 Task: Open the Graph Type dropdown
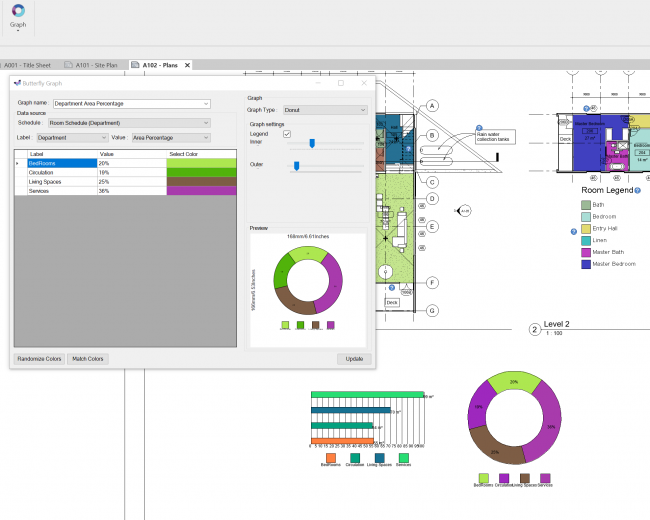click(x=320, y=110)
